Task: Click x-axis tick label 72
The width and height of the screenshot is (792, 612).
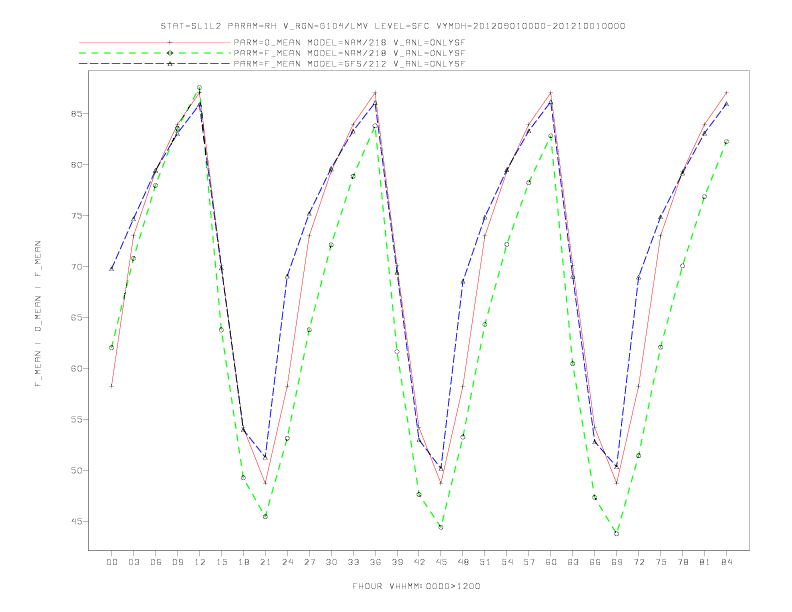Action: (638, 562)
